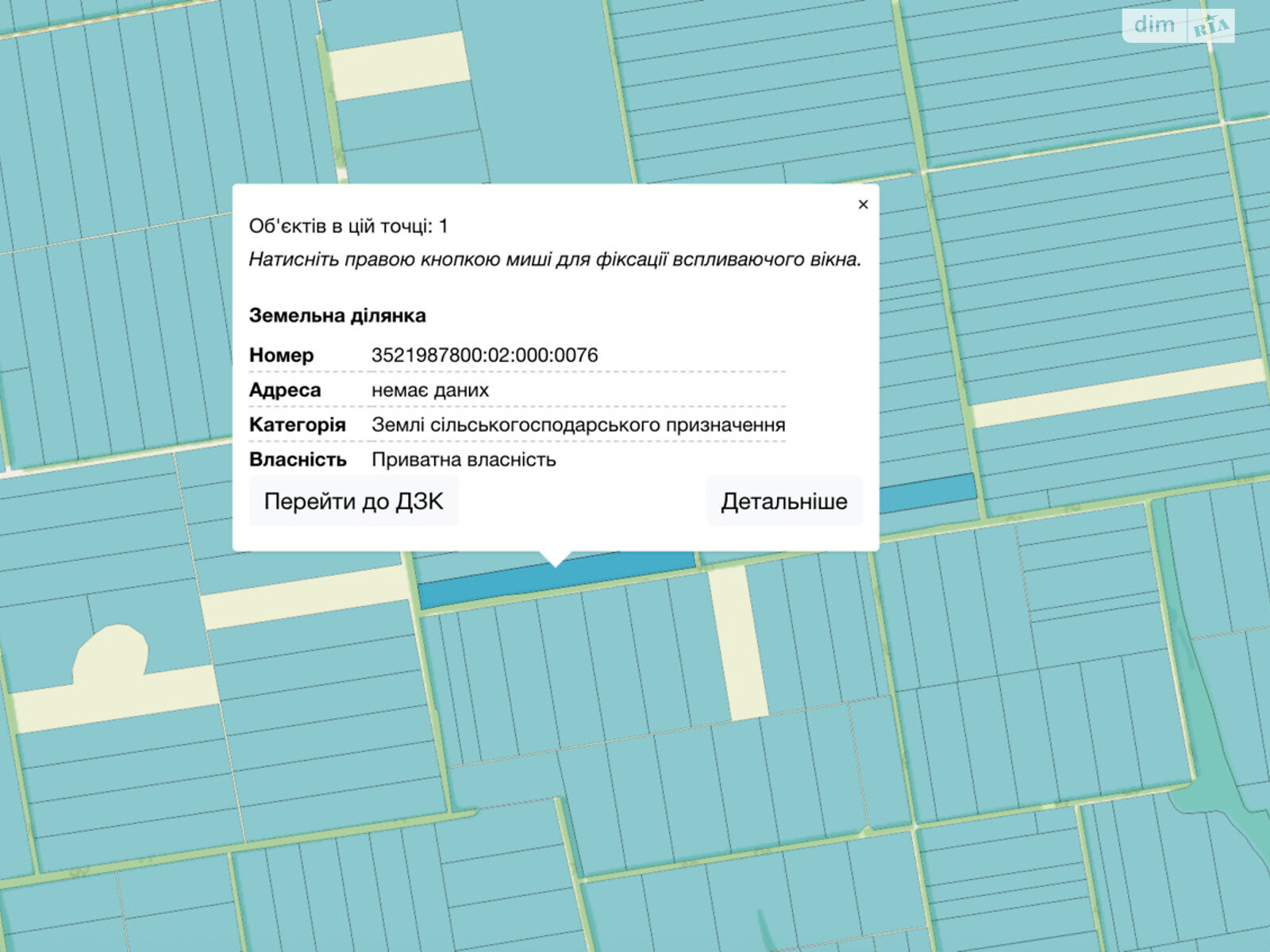This screenshot has width=1270, height=952.
Task: Close the land parcel info popup
Action: click(863, 205)
